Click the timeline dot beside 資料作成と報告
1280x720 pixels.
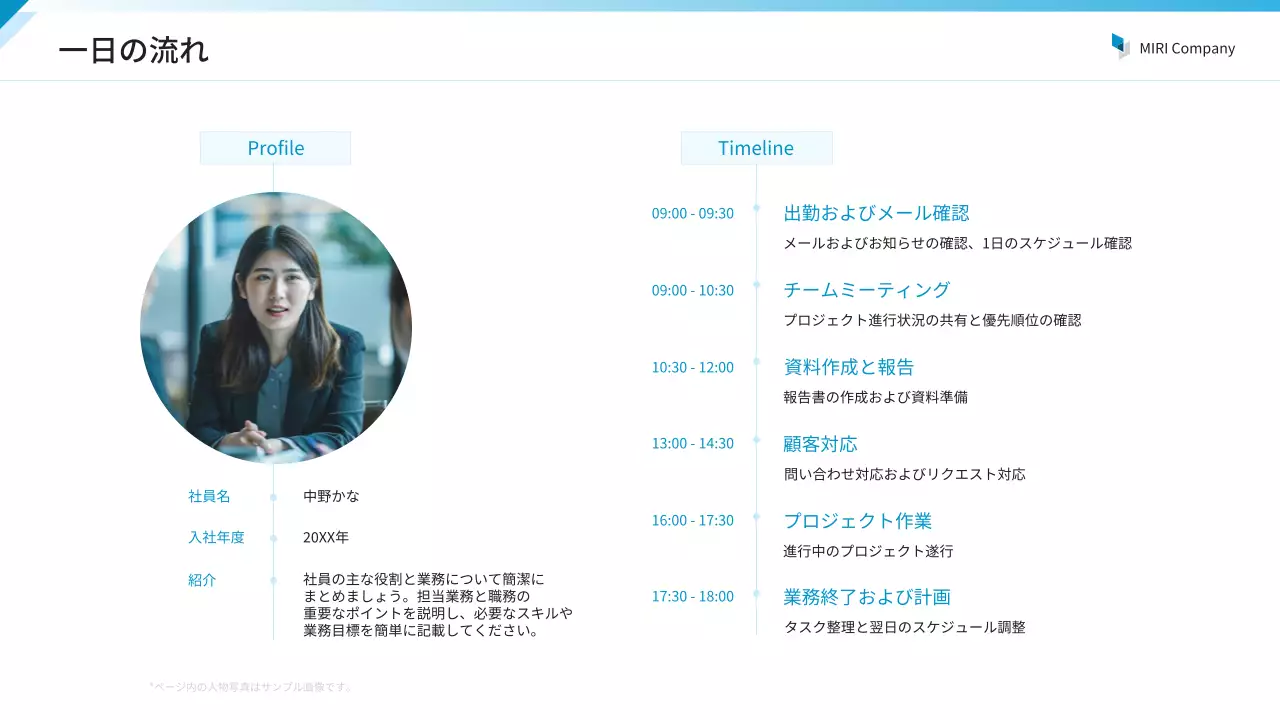coord(757,361)
